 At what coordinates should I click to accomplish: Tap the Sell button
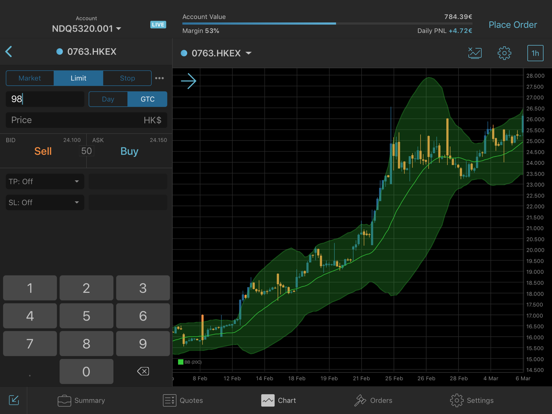(43, 151)
